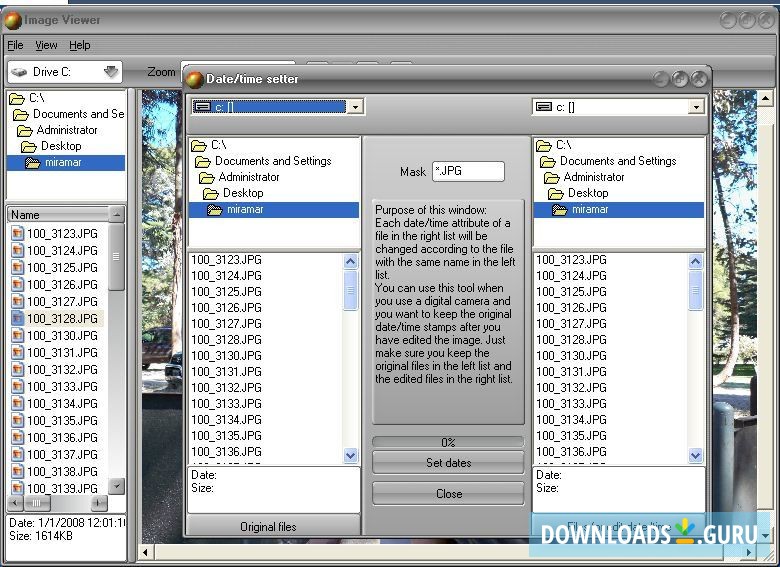Select 100_3128.JPG in right dialog file list

pos(572,340)
